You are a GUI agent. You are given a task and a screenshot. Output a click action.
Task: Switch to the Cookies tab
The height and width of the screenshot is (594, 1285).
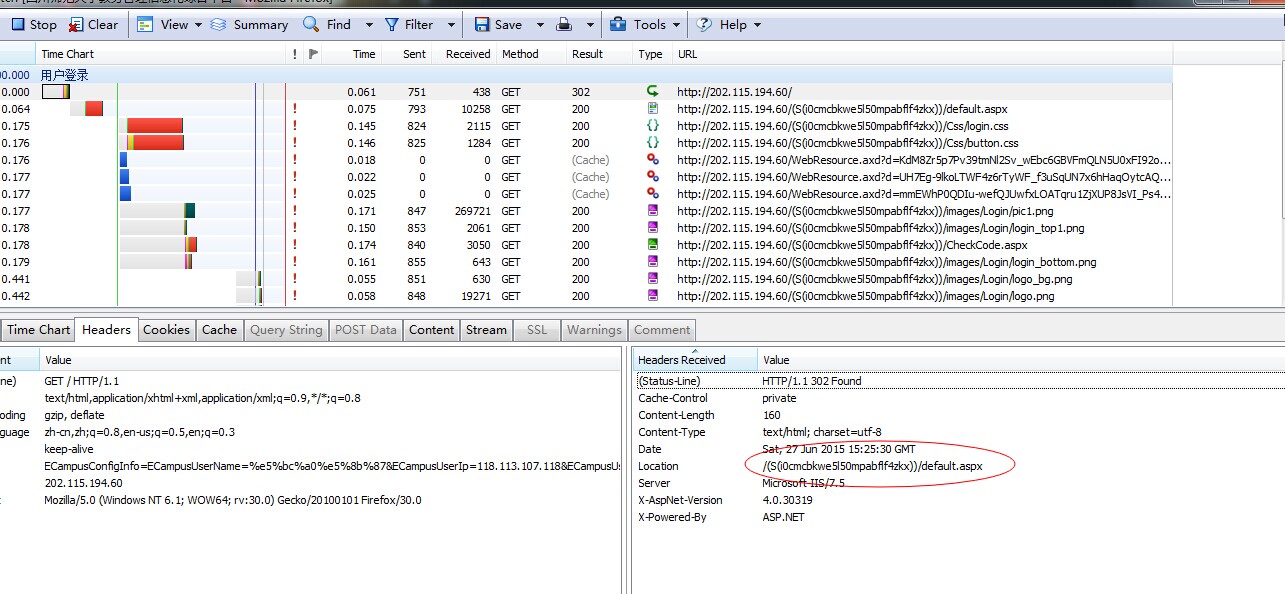166,330
